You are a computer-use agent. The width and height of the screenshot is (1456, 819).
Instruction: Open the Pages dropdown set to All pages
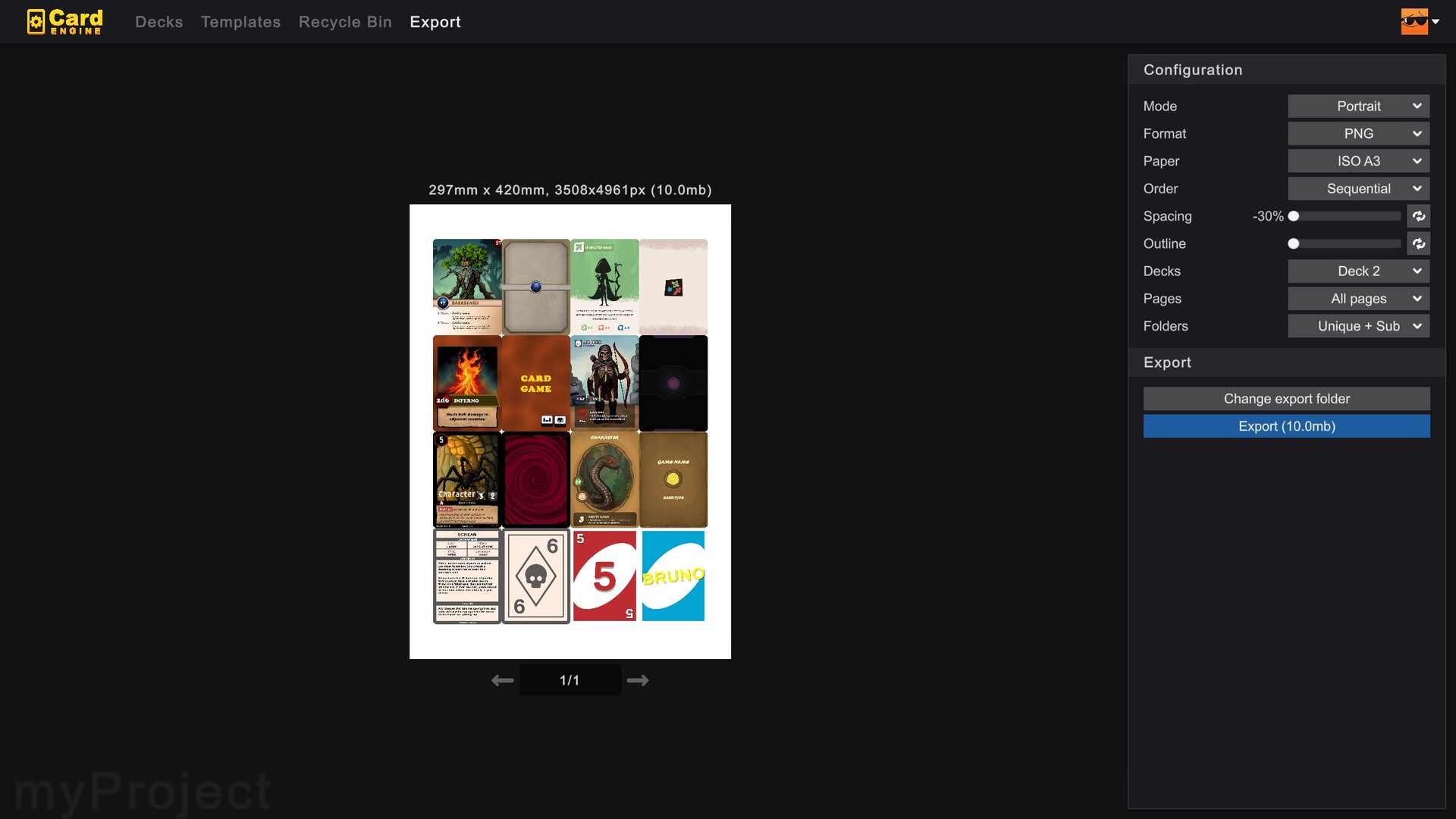tap(1358, 298)
